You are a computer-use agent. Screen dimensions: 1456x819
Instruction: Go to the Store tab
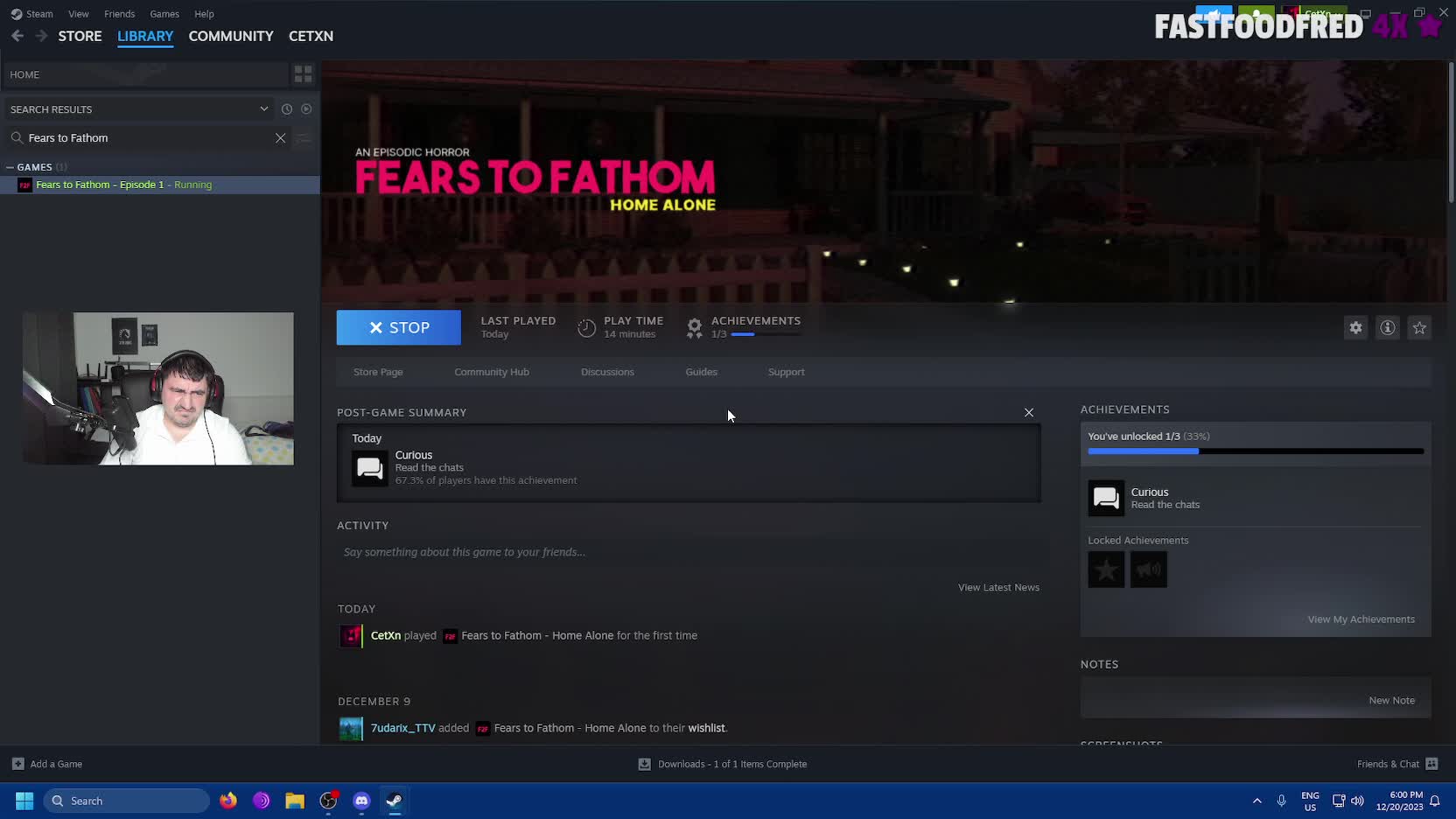click(80, 36)
